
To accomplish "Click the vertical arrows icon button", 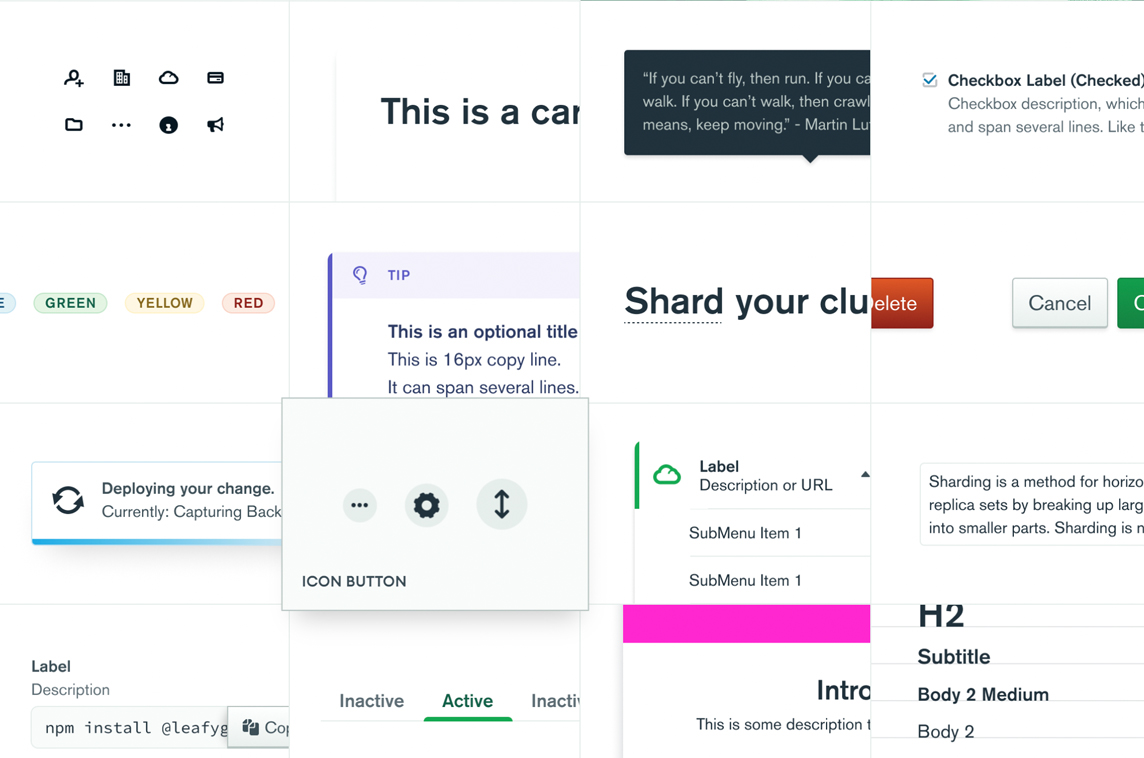I will point(502,504).
